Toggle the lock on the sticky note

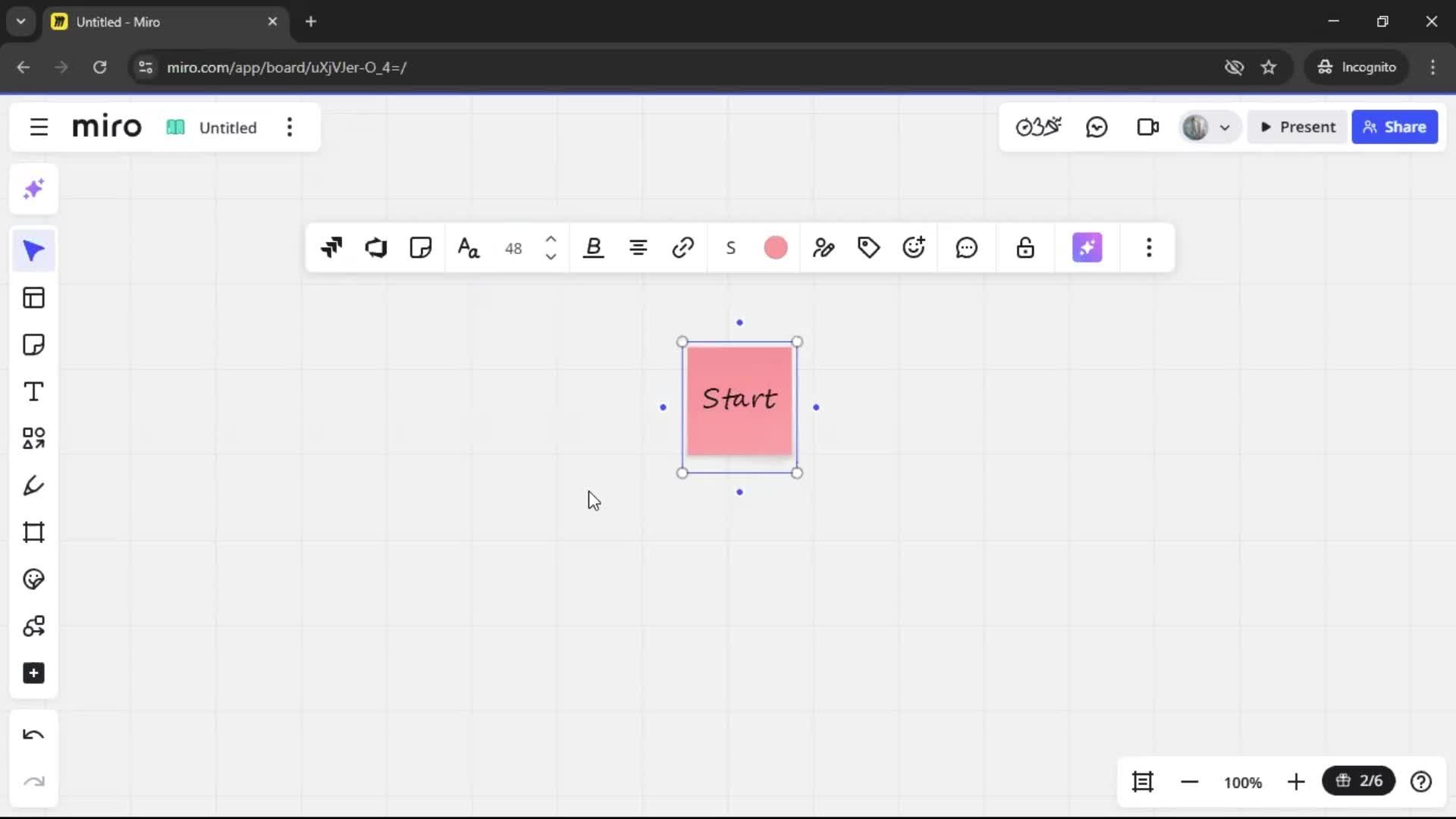coord(1025,248)
